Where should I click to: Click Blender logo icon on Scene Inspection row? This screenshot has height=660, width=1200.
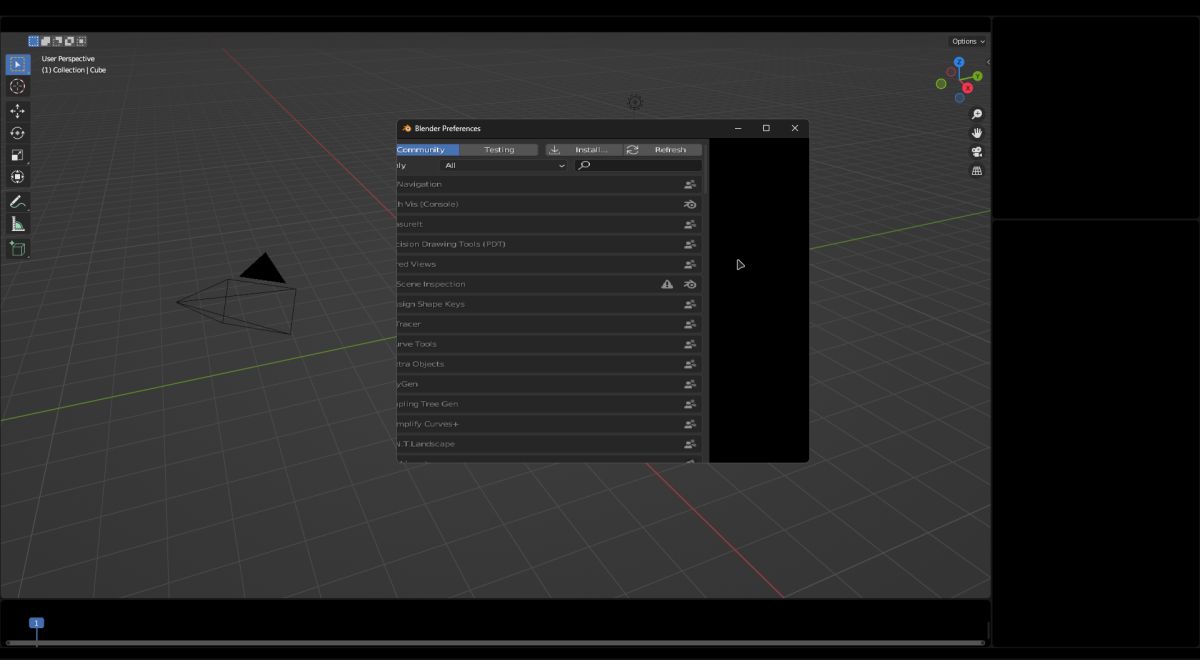[x=690, y=284]
